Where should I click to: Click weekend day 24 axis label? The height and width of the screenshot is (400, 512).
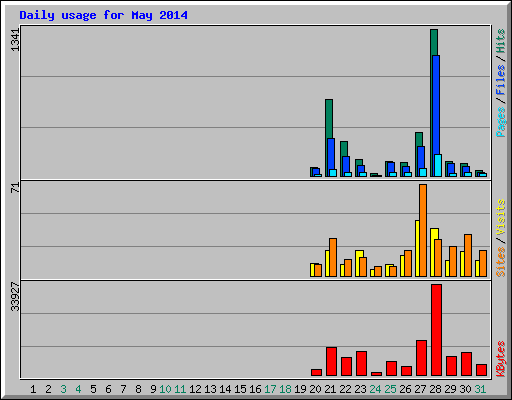[375, 389]
